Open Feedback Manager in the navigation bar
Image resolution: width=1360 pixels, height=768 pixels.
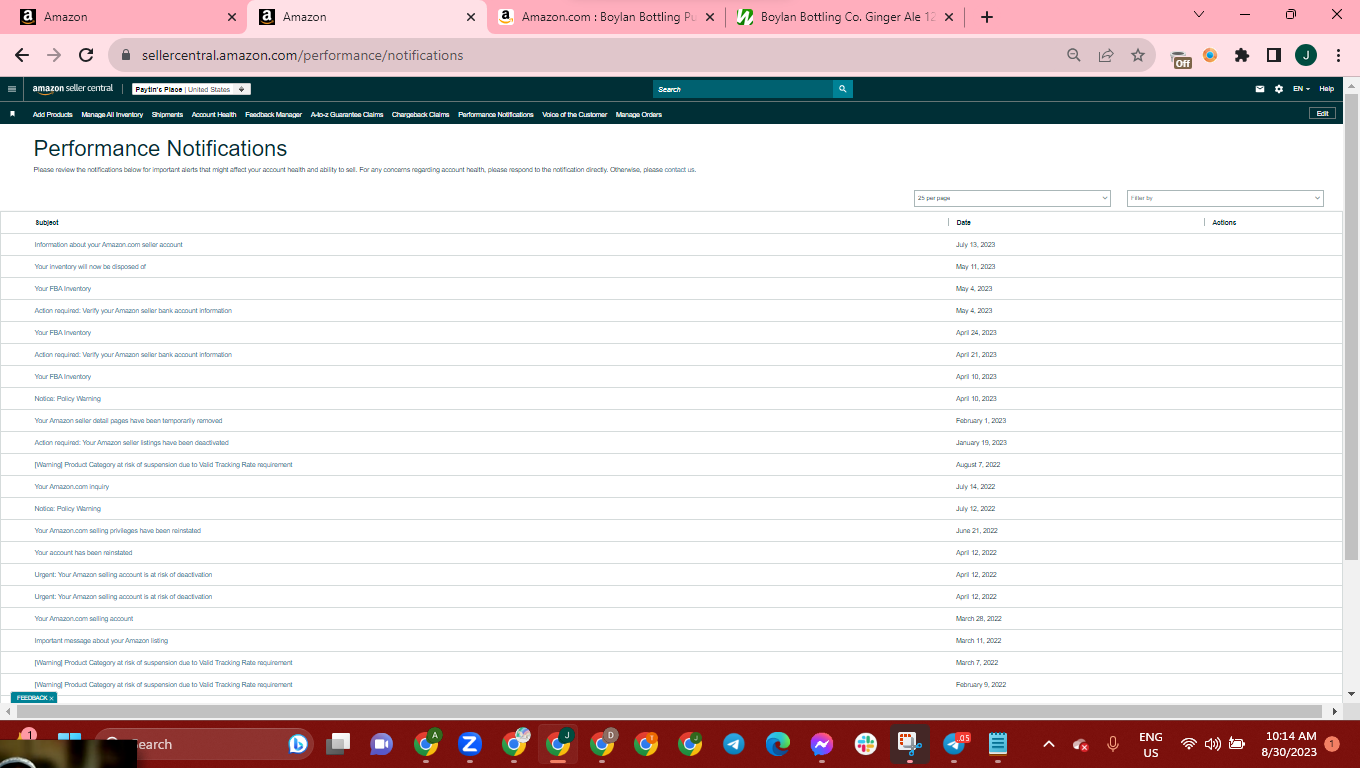pos(273,115)
